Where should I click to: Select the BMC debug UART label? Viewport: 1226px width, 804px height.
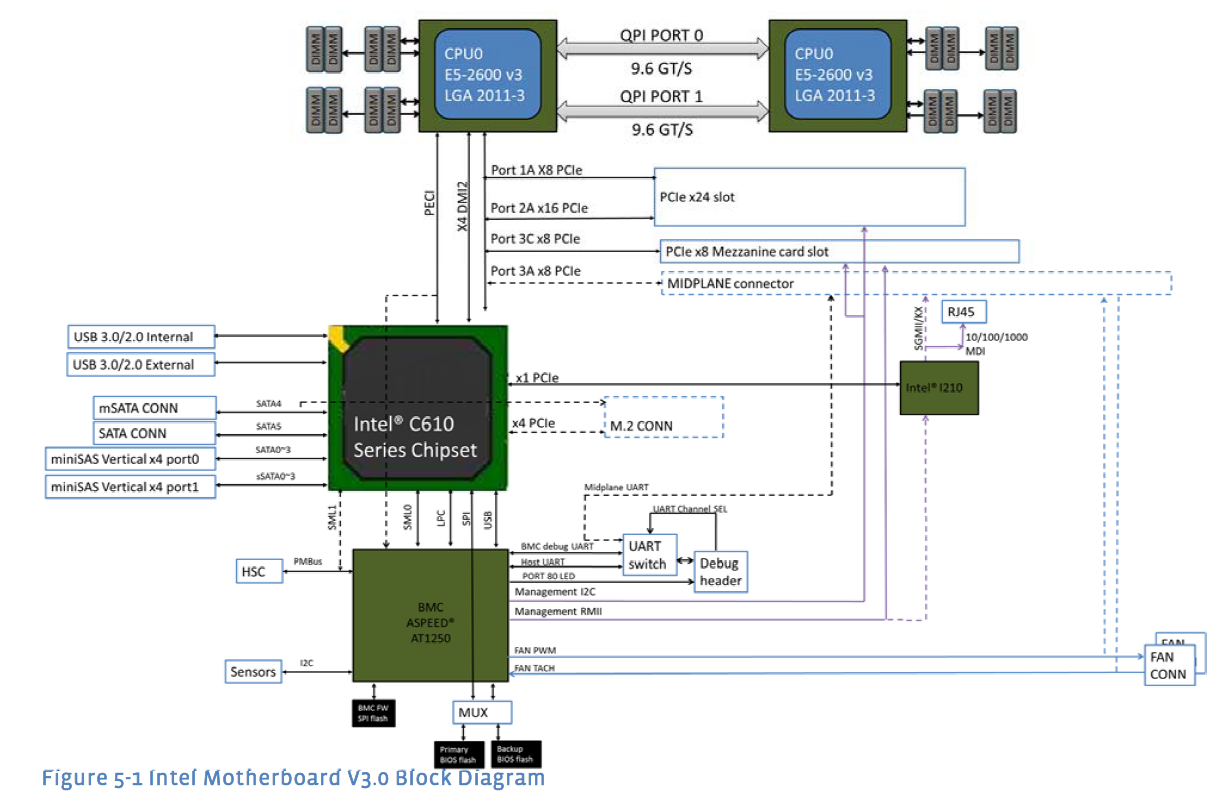tap(557, 547)
